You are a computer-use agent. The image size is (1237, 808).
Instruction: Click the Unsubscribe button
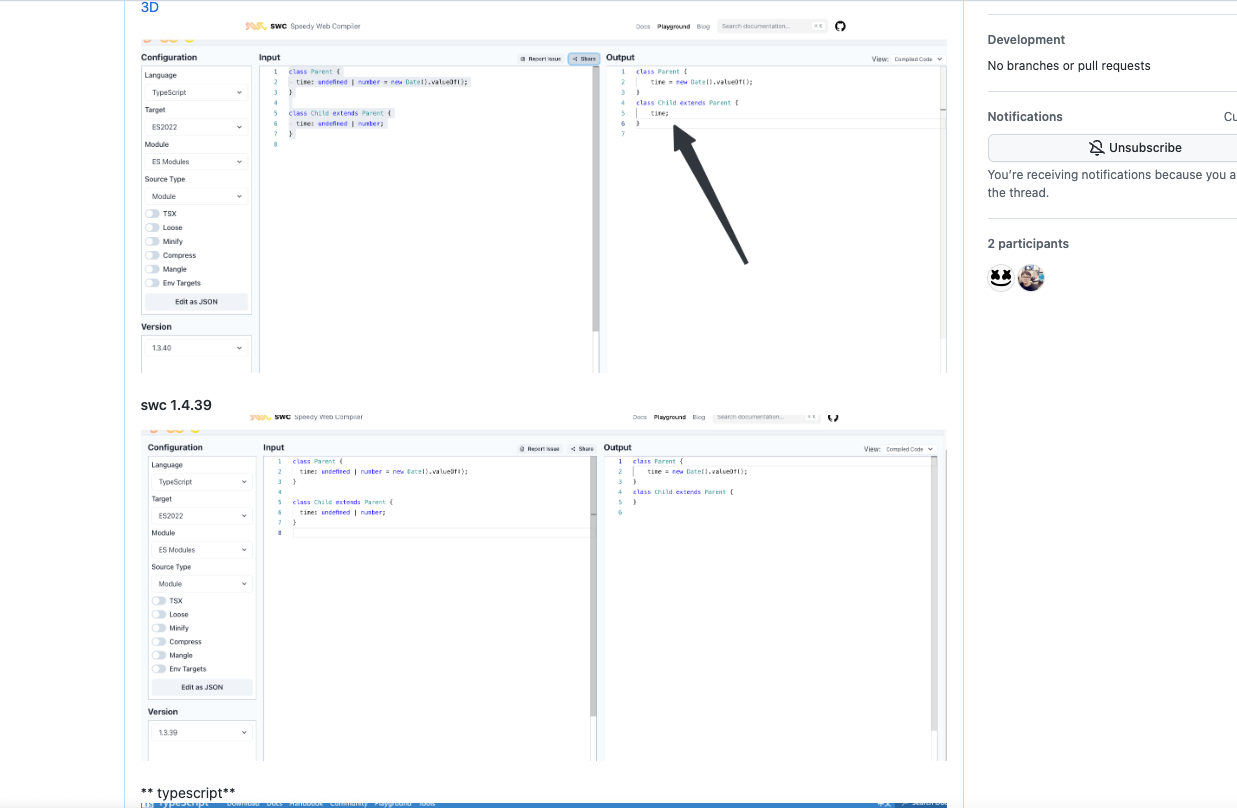coord(1135,147)
